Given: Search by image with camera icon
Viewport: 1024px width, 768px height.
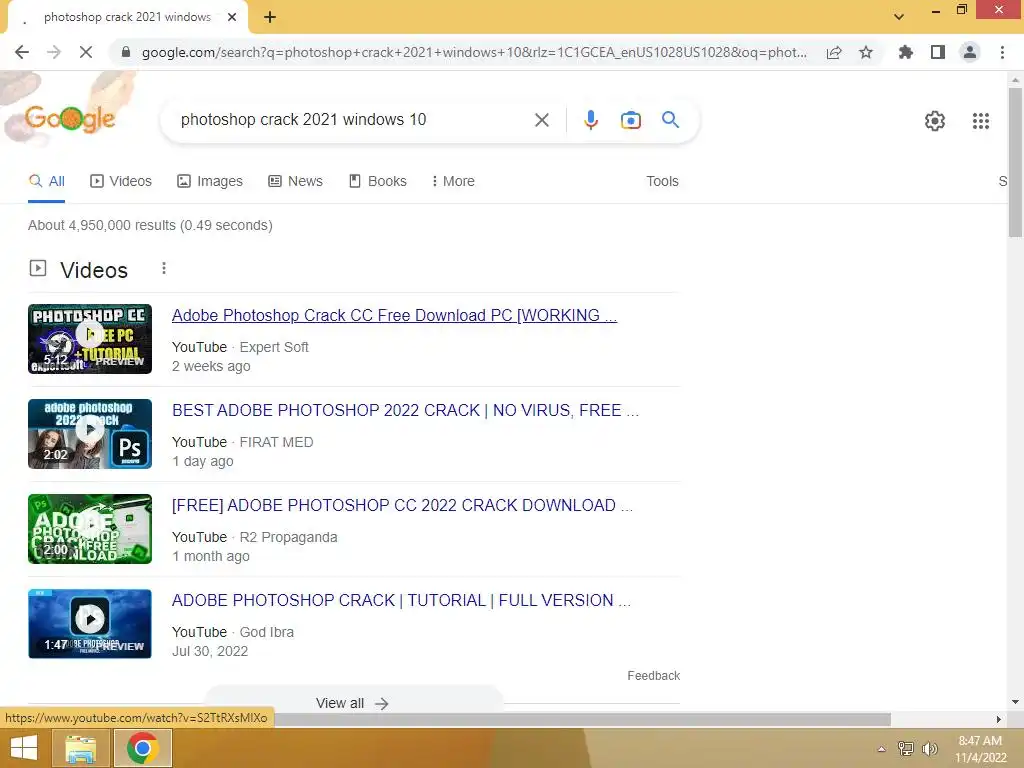Looking at the screenshot, I should [630, 120].
